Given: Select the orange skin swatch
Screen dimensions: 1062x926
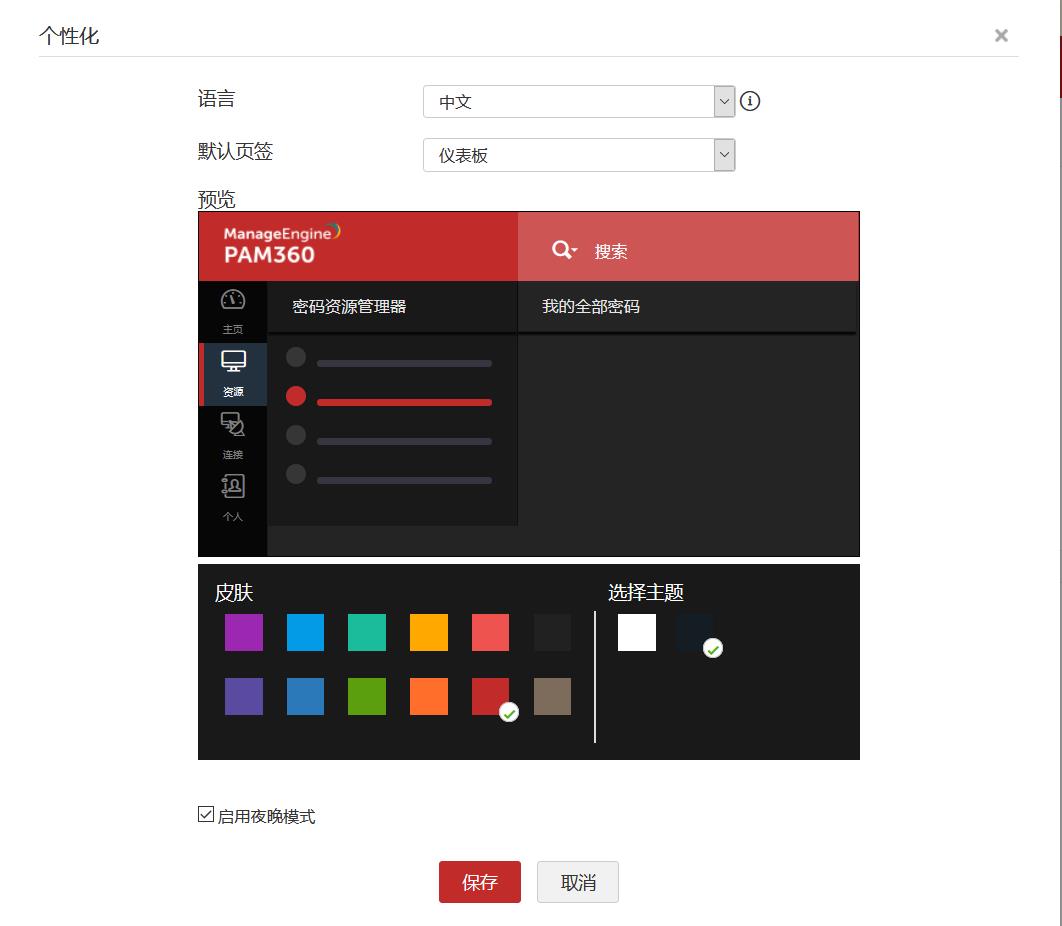Looking at the screenshot, I should tap(429, 696).
